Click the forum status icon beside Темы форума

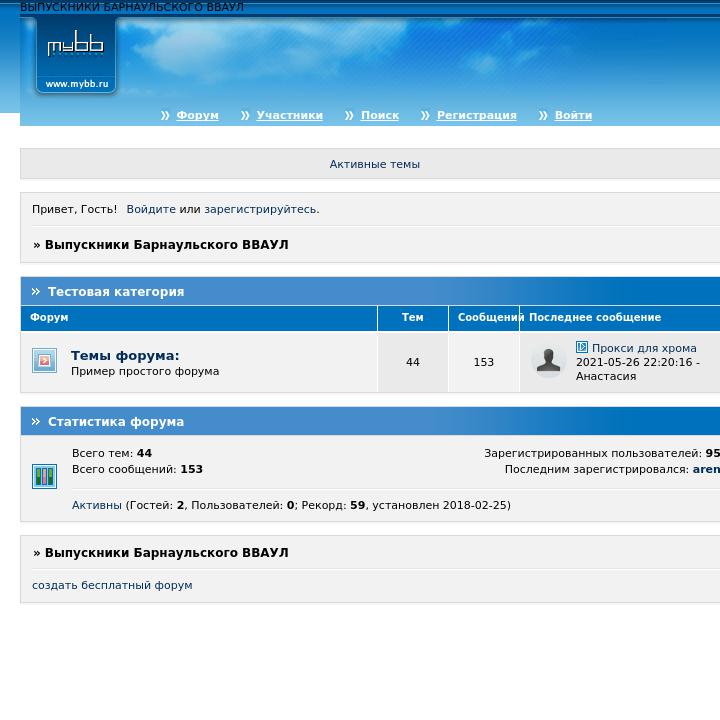click(45, 360)
